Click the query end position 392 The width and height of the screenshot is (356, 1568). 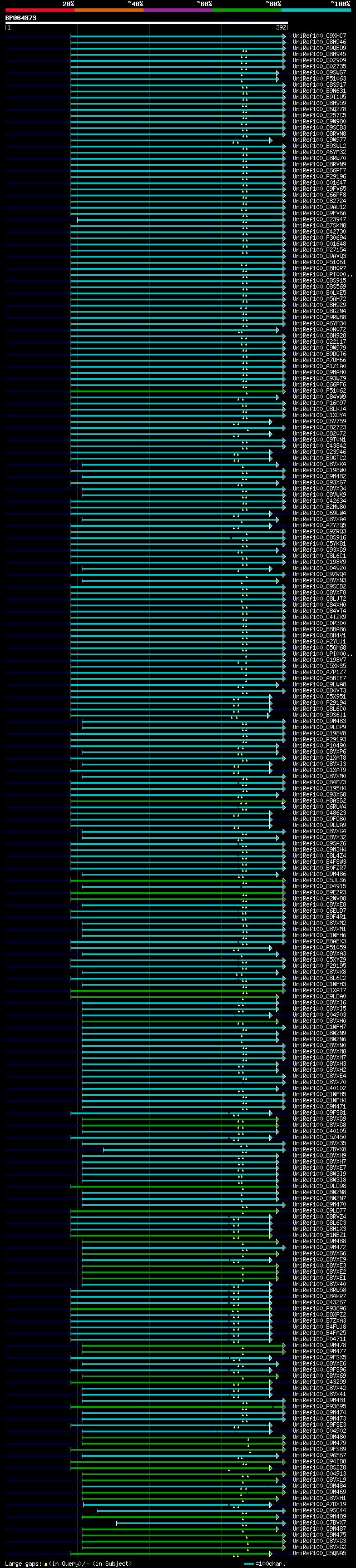(x=281, y=27)
